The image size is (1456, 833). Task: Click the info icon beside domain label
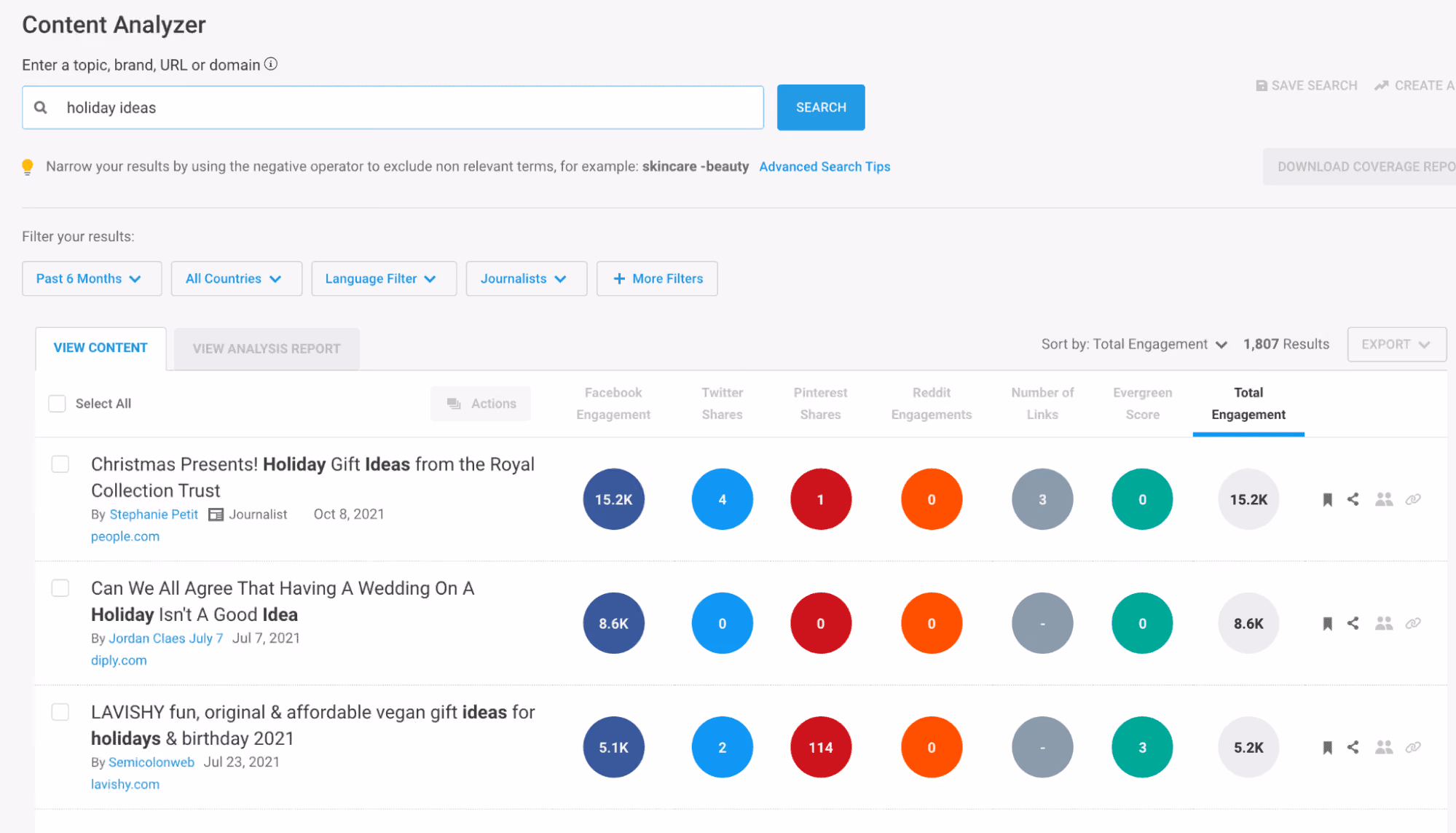(x=271, y=64)
